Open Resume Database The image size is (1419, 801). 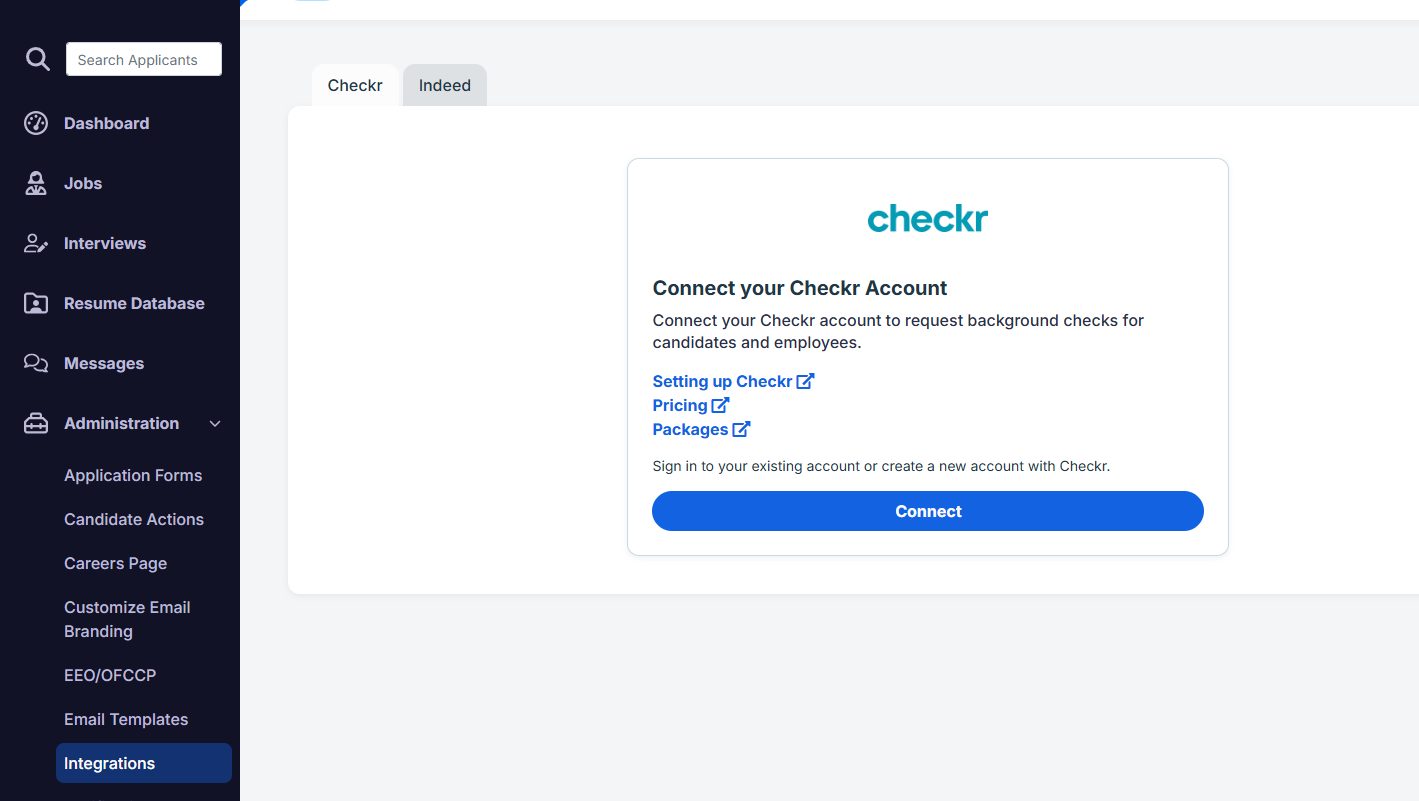click(134, 303)
